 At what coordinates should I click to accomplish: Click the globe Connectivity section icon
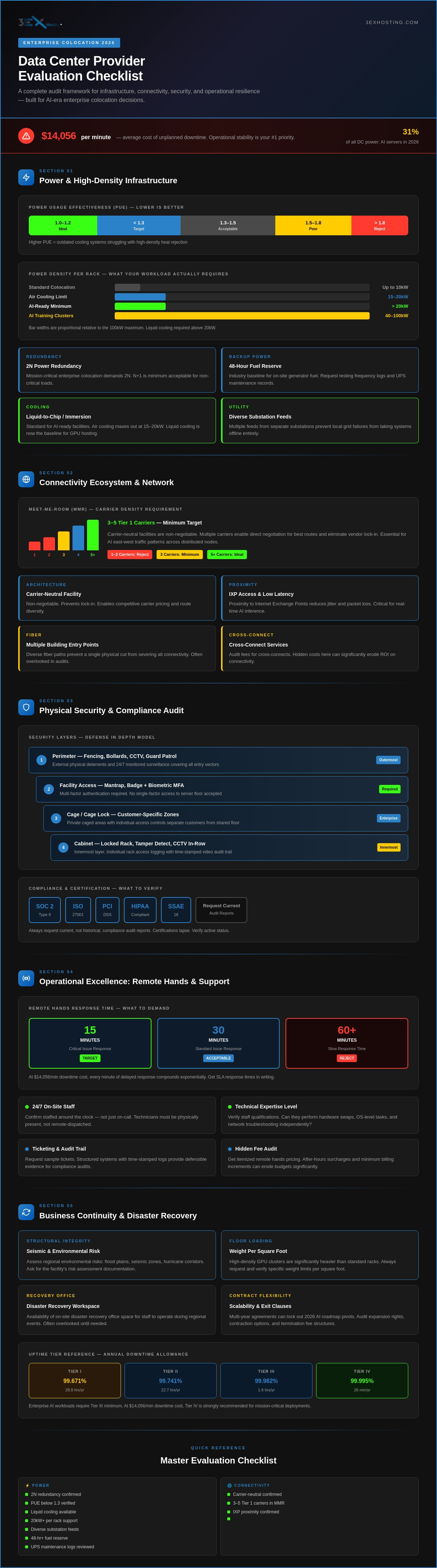(x=26, y=479)
